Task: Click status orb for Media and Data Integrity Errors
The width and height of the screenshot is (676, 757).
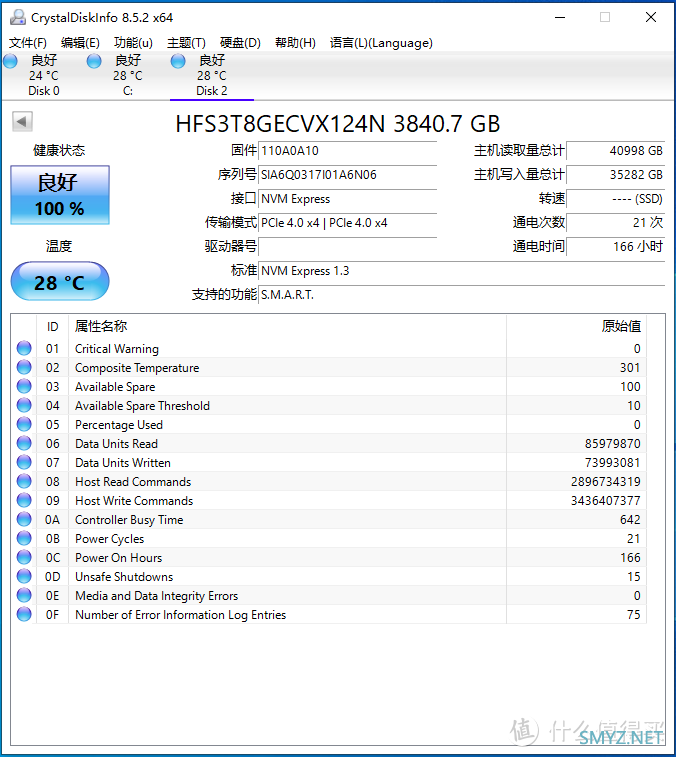Action: (x=24, y=595)
